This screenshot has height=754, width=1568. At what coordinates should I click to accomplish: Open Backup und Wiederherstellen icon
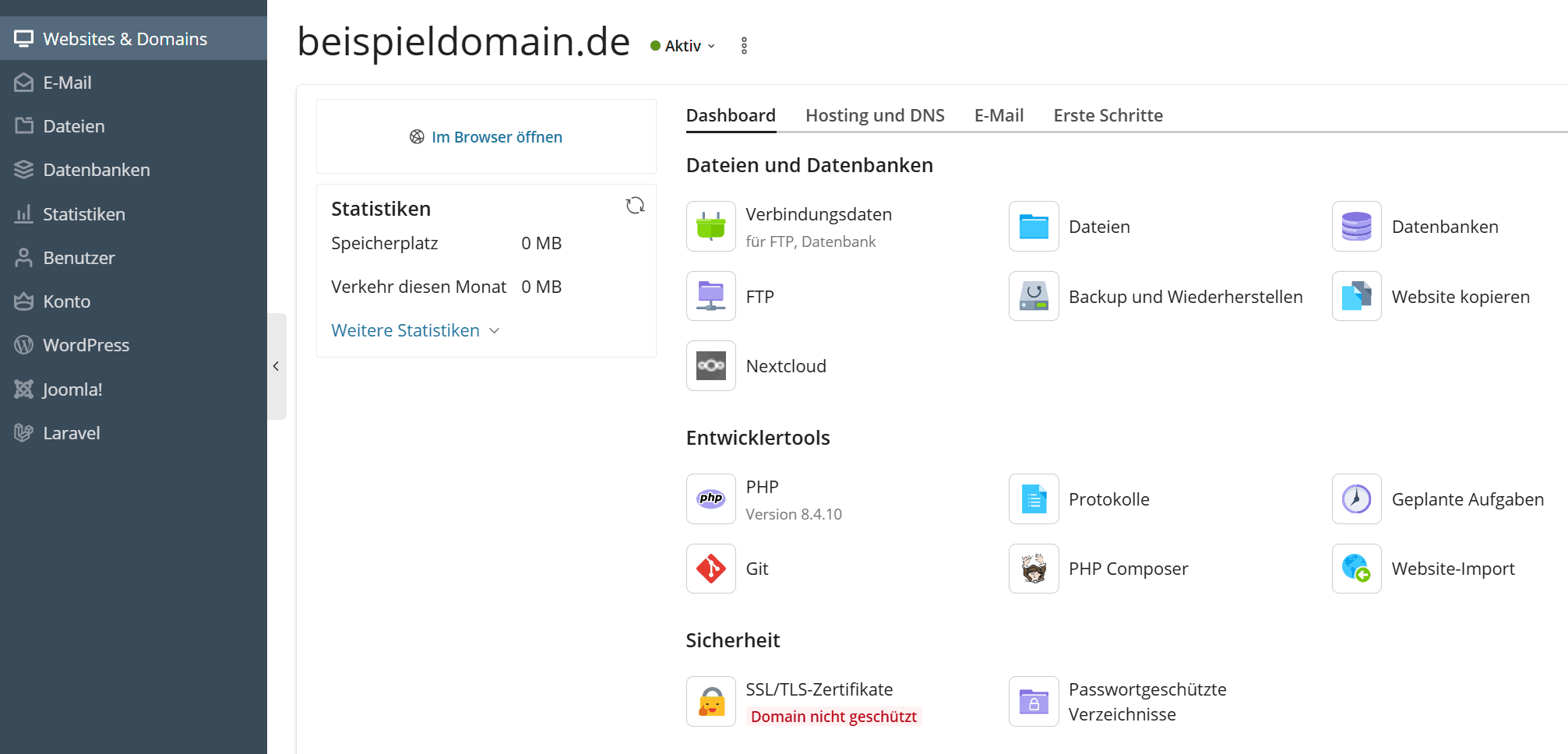coord(1034,296)
